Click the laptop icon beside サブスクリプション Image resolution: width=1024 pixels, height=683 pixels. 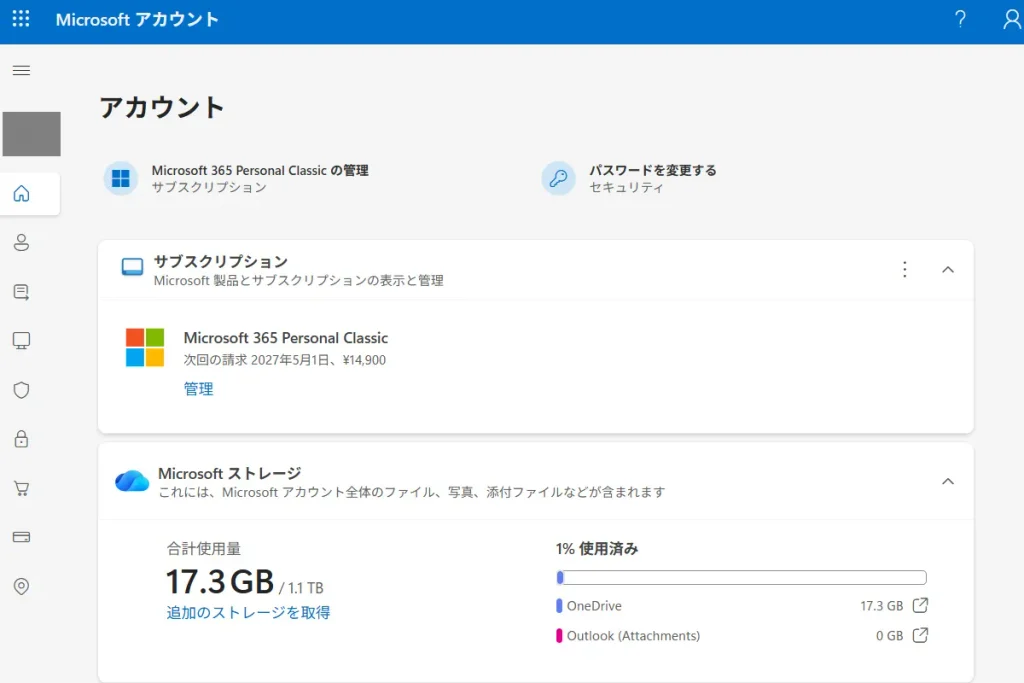[133, 267]
